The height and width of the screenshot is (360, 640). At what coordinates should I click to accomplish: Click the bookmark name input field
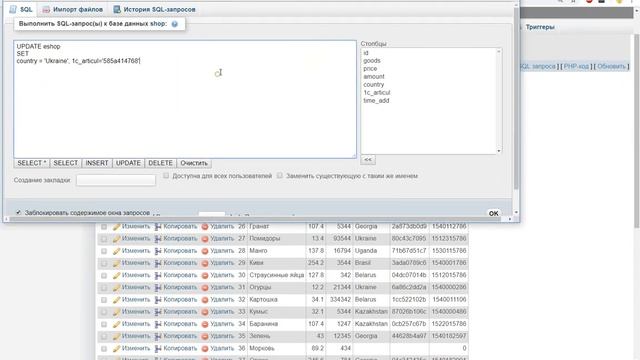(x=116, y=180)
